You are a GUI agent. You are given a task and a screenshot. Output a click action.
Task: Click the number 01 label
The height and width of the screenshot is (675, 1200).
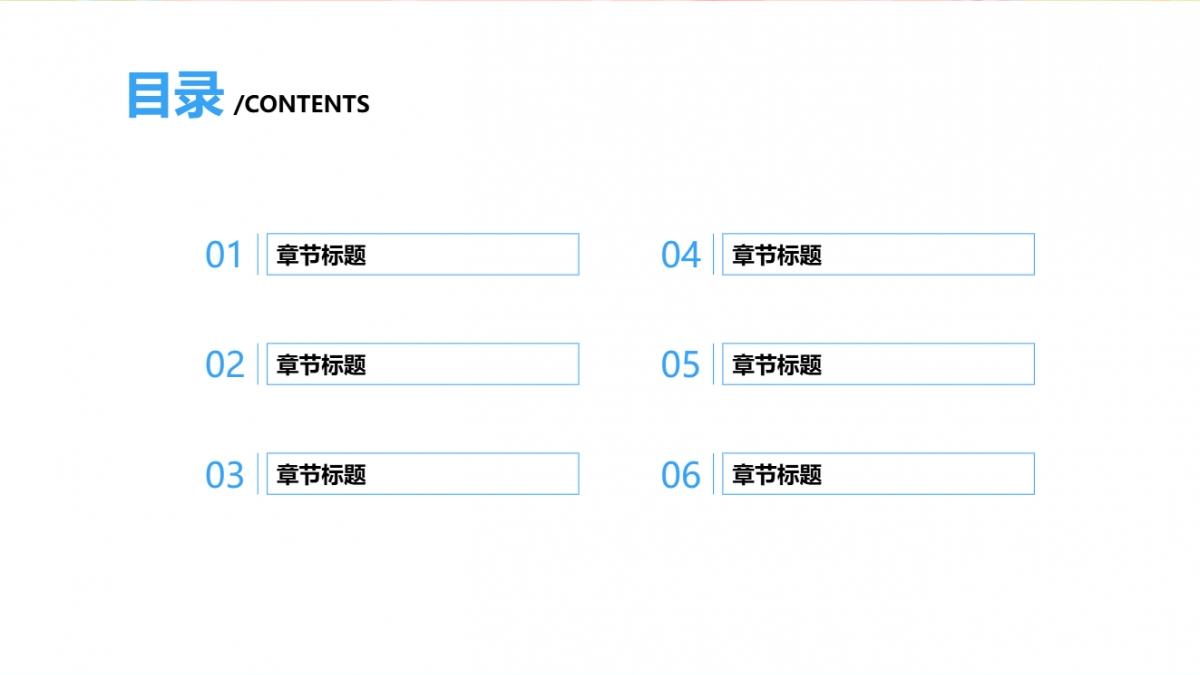point(224,255)
